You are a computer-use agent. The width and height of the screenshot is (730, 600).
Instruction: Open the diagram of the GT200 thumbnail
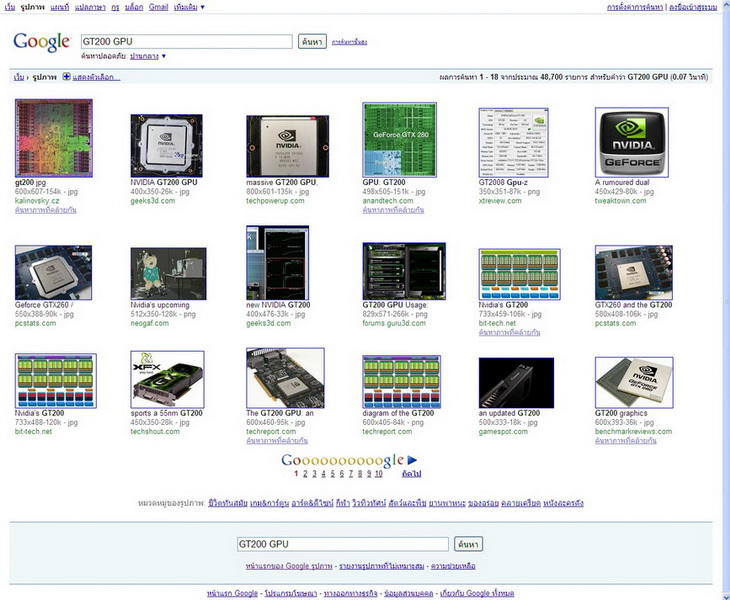coord(402,382)
